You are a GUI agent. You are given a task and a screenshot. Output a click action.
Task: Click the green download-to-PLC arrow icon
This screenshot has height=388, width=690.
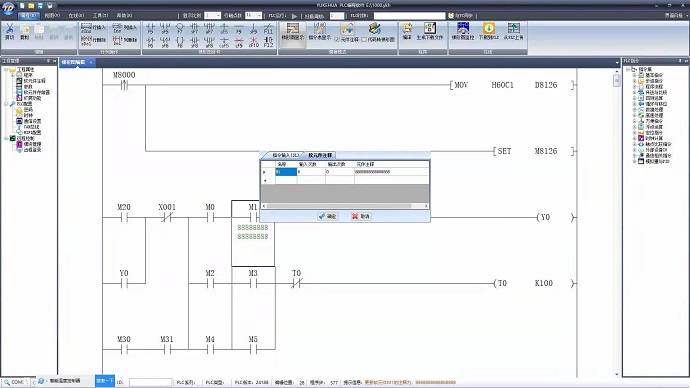[488, 32]
